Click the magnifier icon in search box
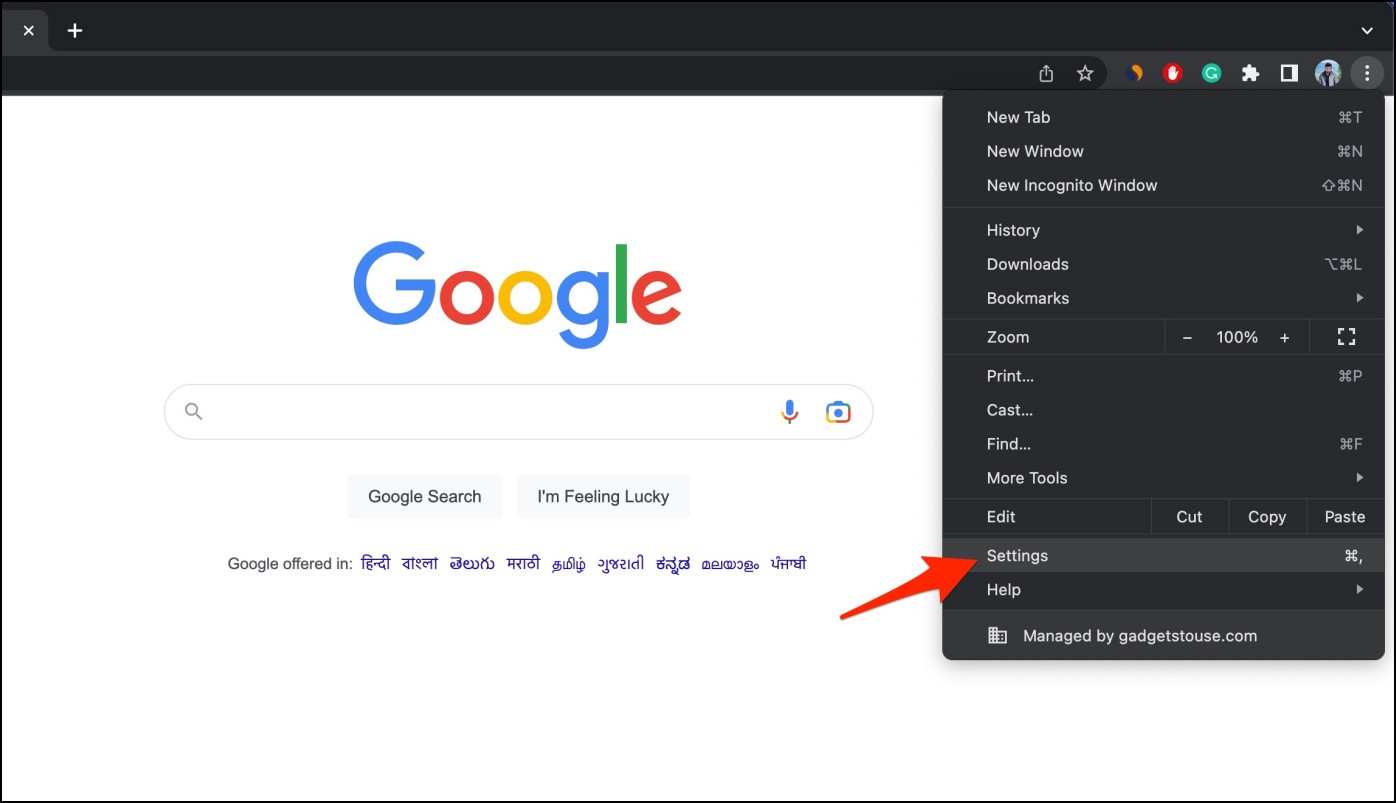Viewport: 1396px width, 803px height. (194, 412)
